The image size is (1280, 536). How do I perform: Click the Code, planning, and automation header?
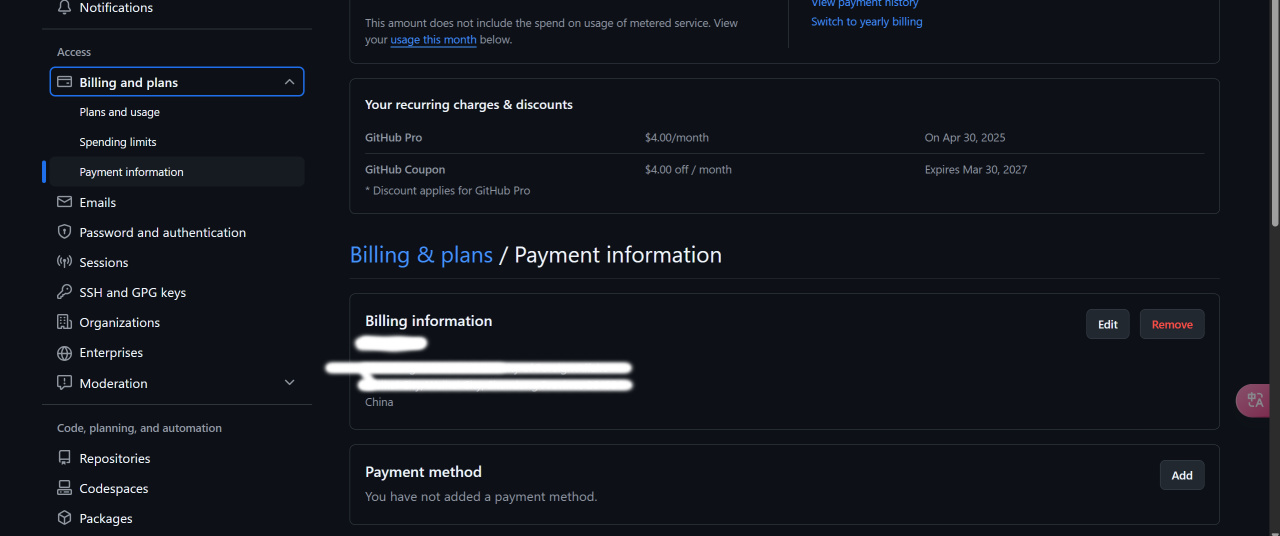tap(139, 428)
